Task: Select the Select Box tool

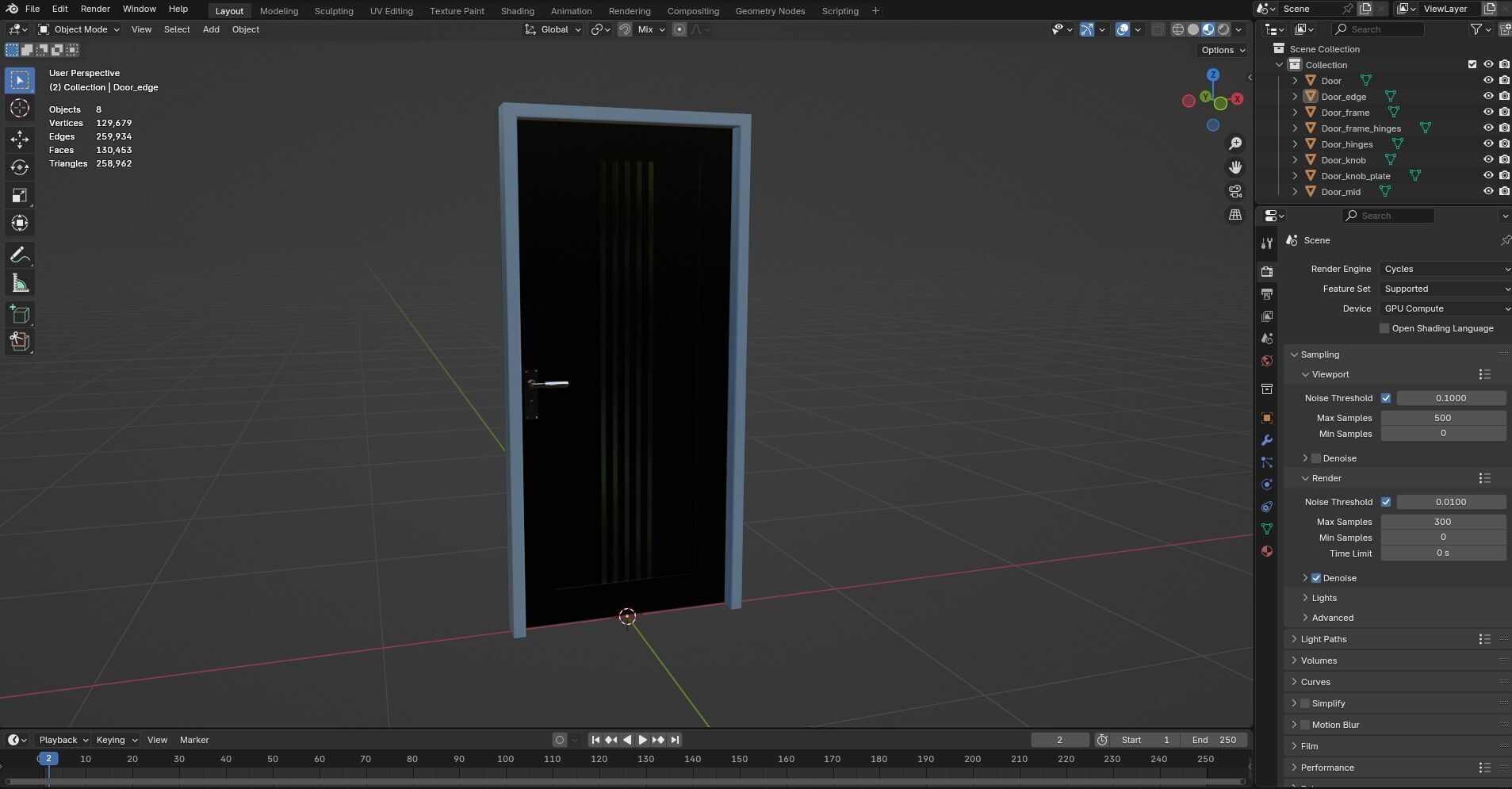Action: coord(20,80)
